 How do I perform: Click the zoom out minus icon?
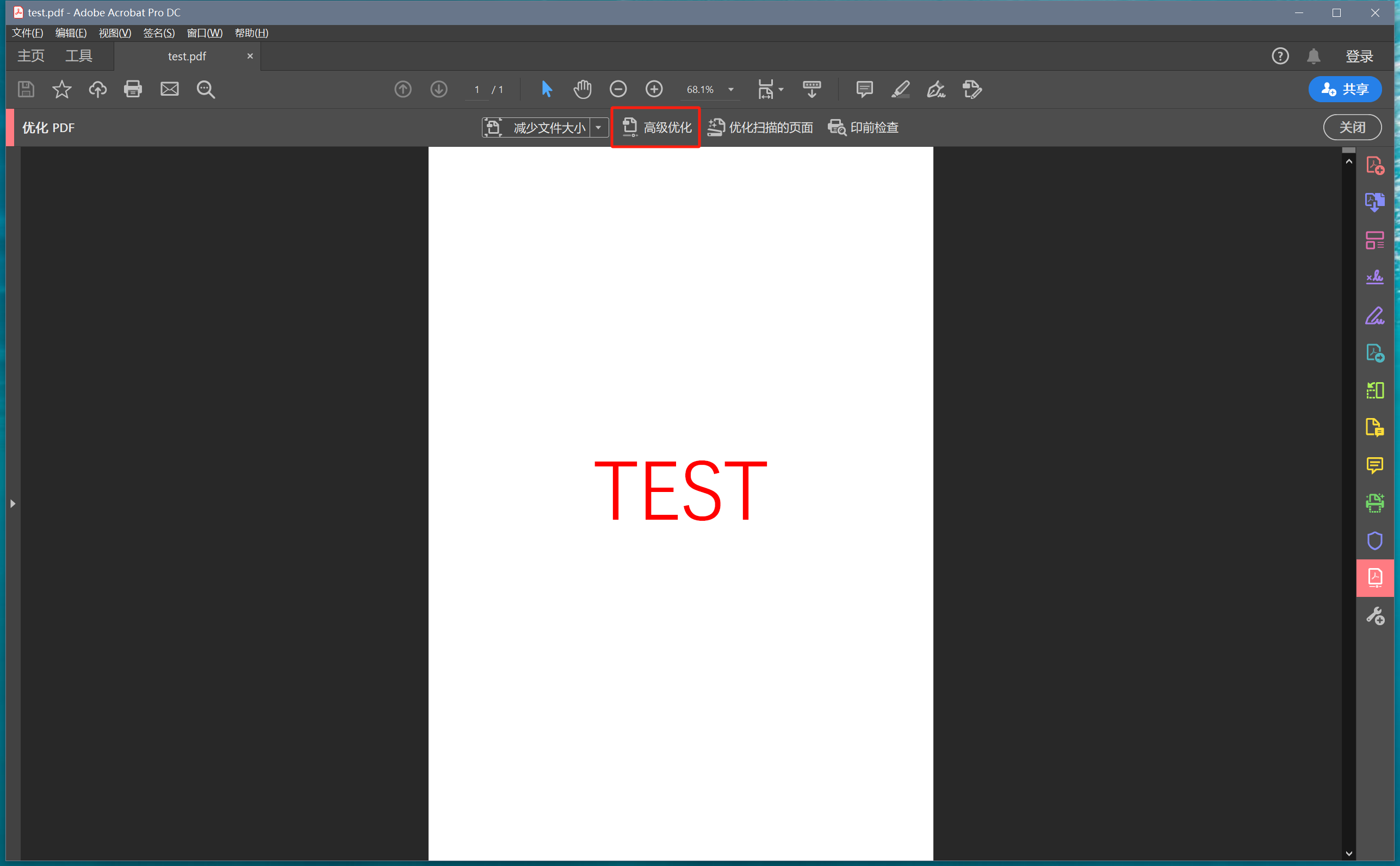(618, 89)
